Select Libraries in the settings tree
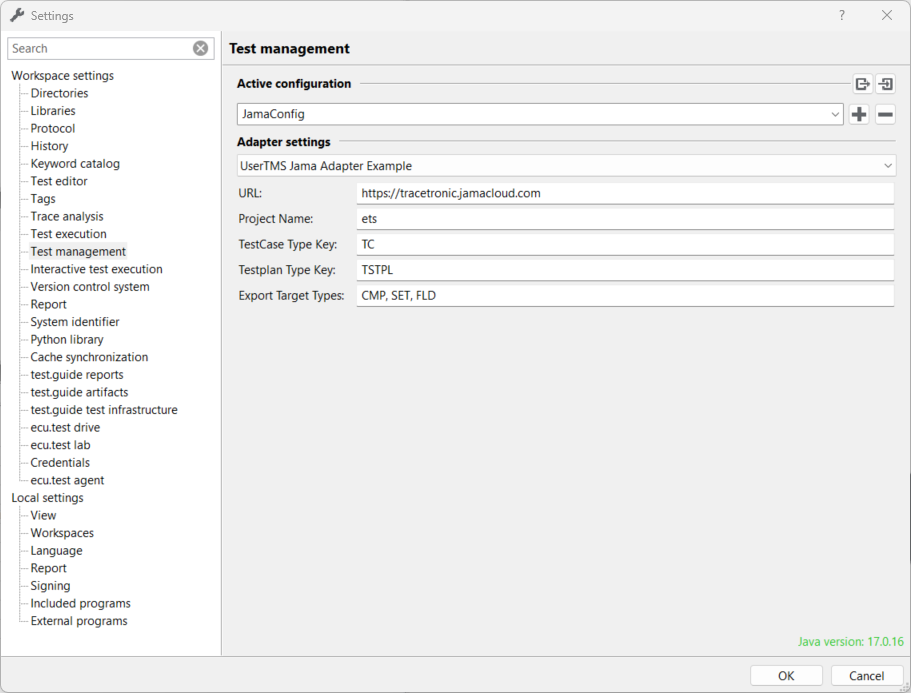Image resolution: width=911 pixels, height=693 pixels. (x=53, y=110)
